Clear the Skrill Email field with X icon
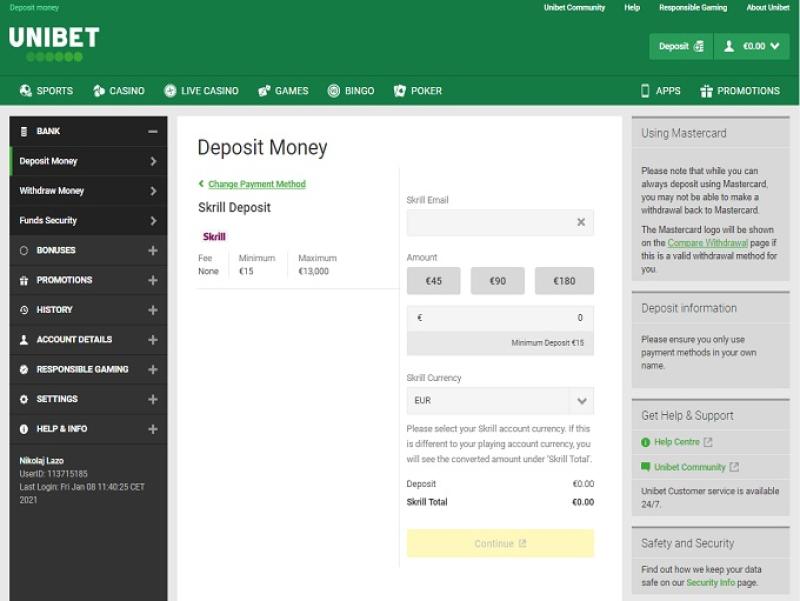The height and width of the screenshot is (601, 800). click(581, 222)
